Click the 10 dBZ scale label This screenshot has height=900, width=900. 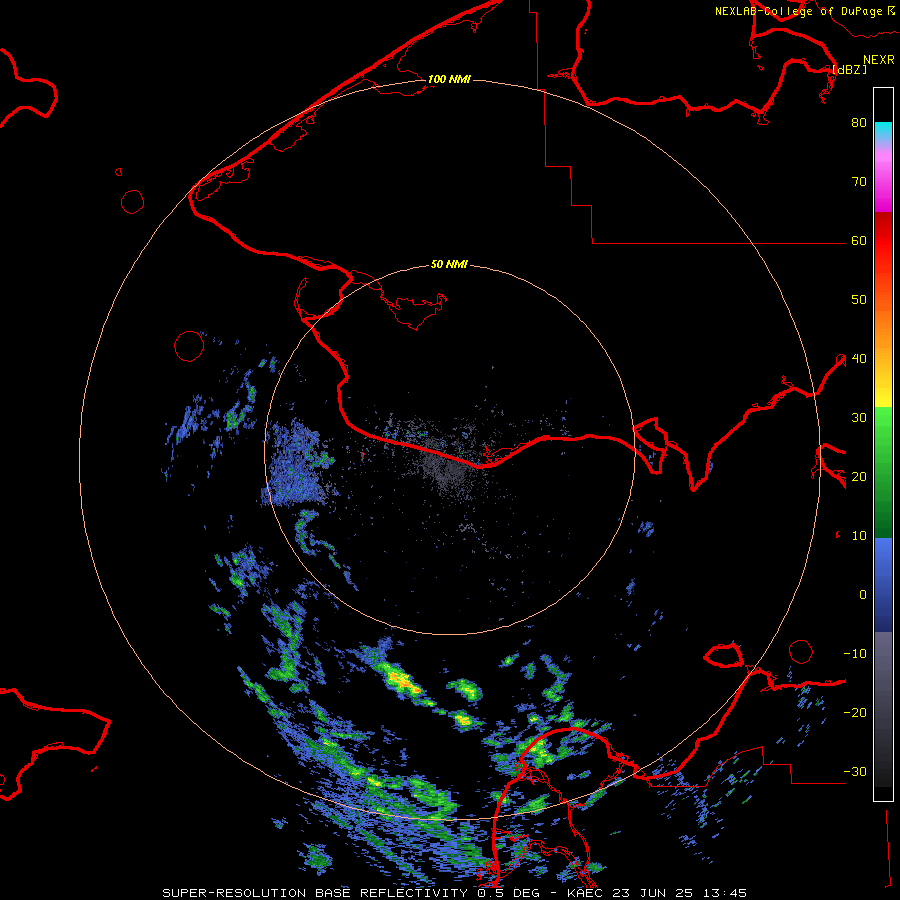click(x=859, y=536)
